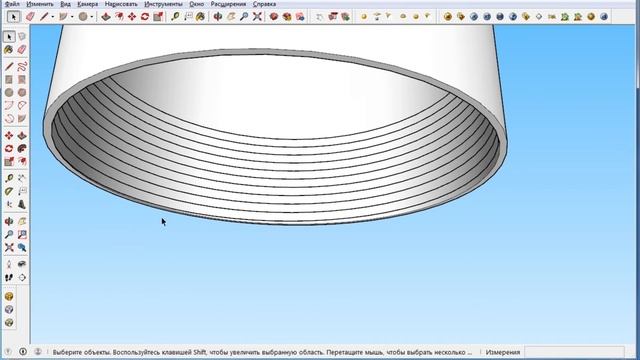Select the Section Plane tool
The width and height of the screenshot is (640, 360).
pyautogui.click(x=22, y=278)
